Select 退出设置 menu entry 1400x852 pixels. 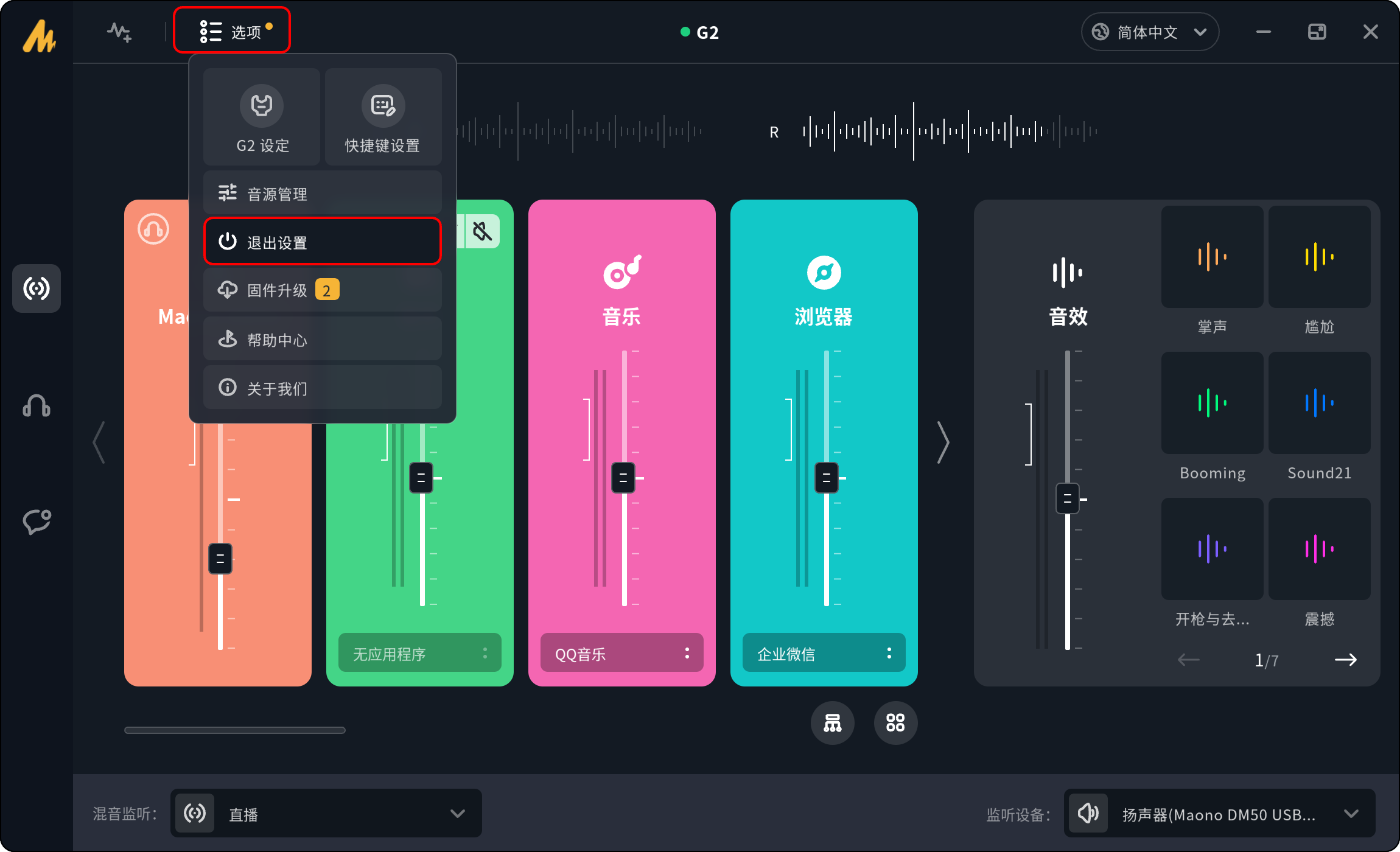pos(322,242)
